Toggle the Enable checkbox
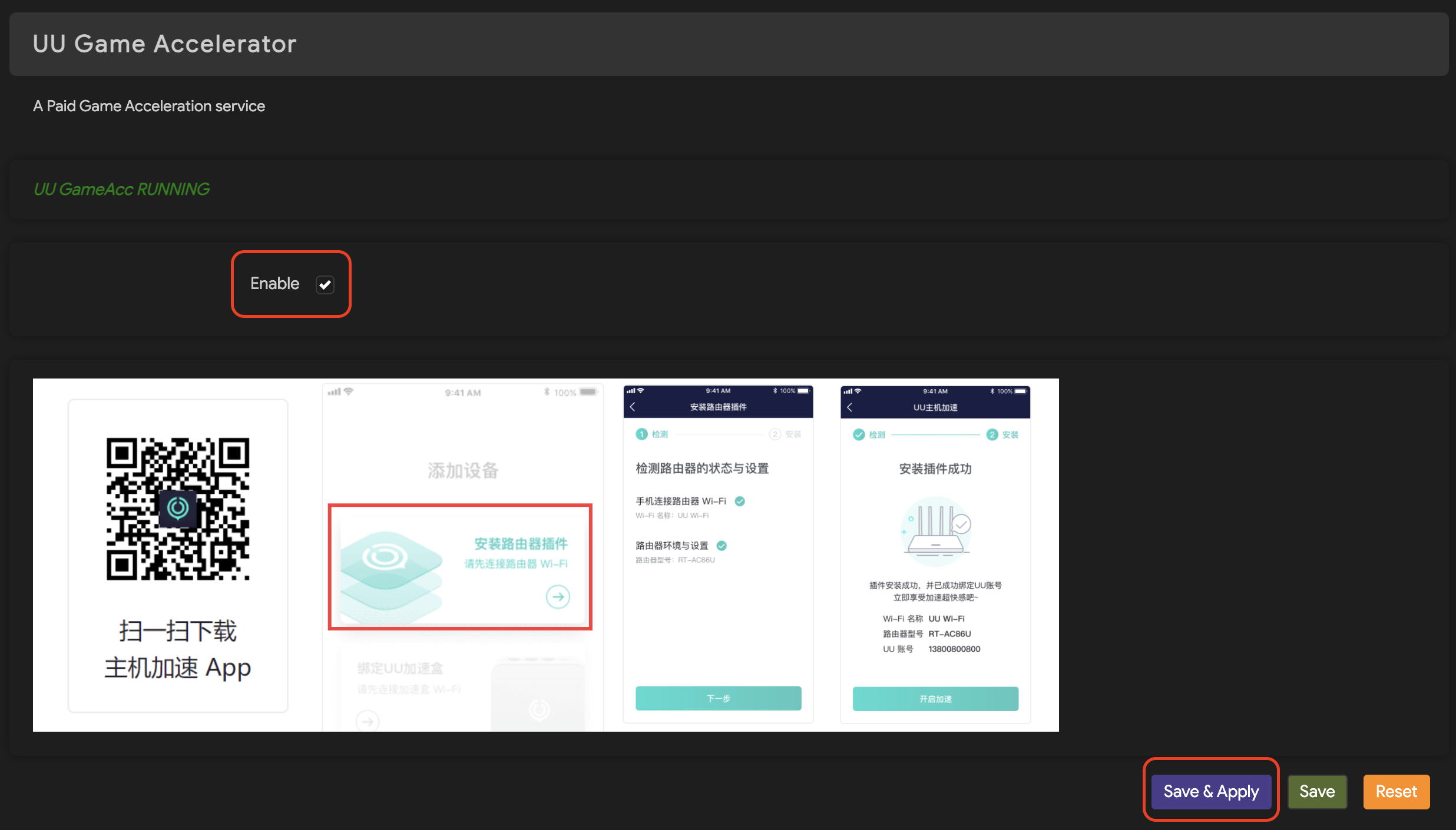 tap(325, 284)
